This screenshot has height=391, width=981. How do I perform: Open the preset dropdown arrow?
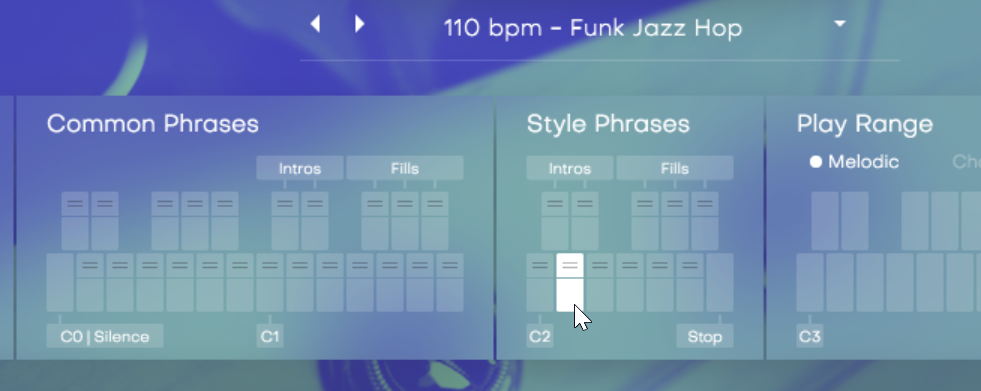click(x=840, y=24)
